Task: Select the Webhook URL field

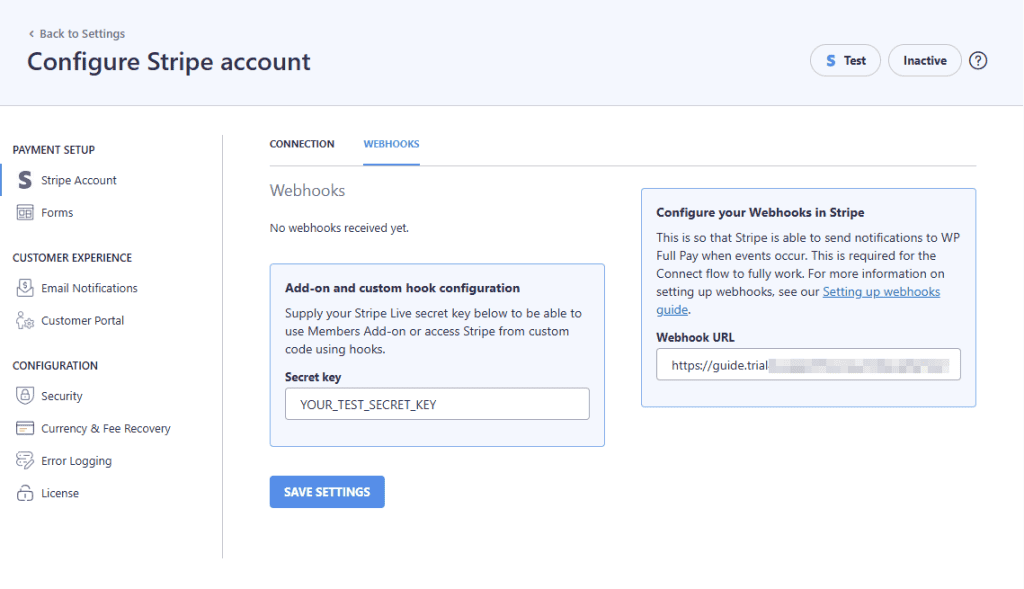Action: click(807, 364)
